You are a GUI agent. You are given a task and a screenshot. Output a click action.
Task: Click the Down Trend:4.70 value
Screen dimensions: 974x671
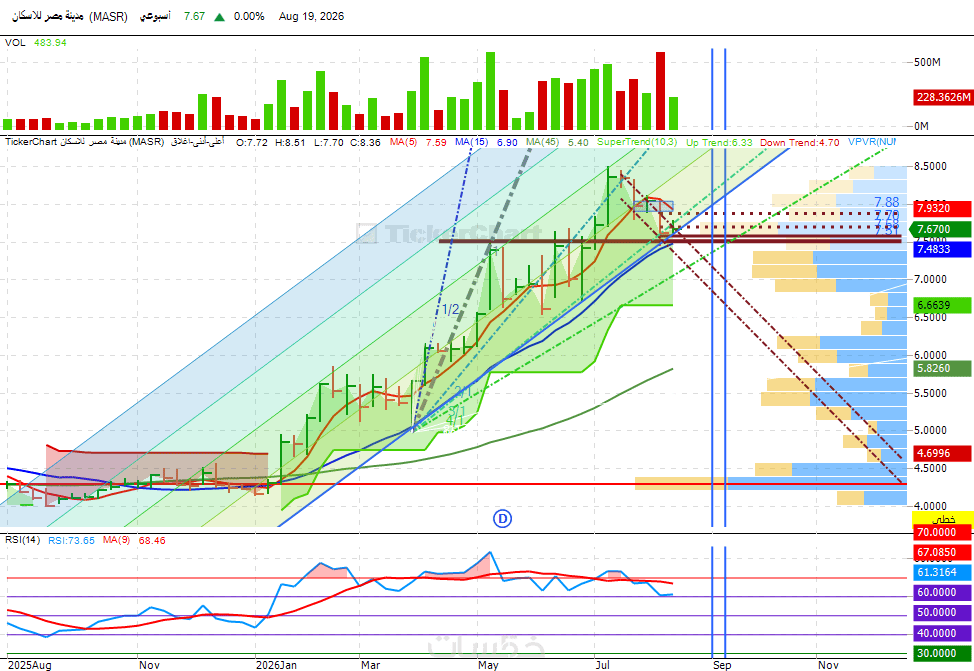point(799,142)
